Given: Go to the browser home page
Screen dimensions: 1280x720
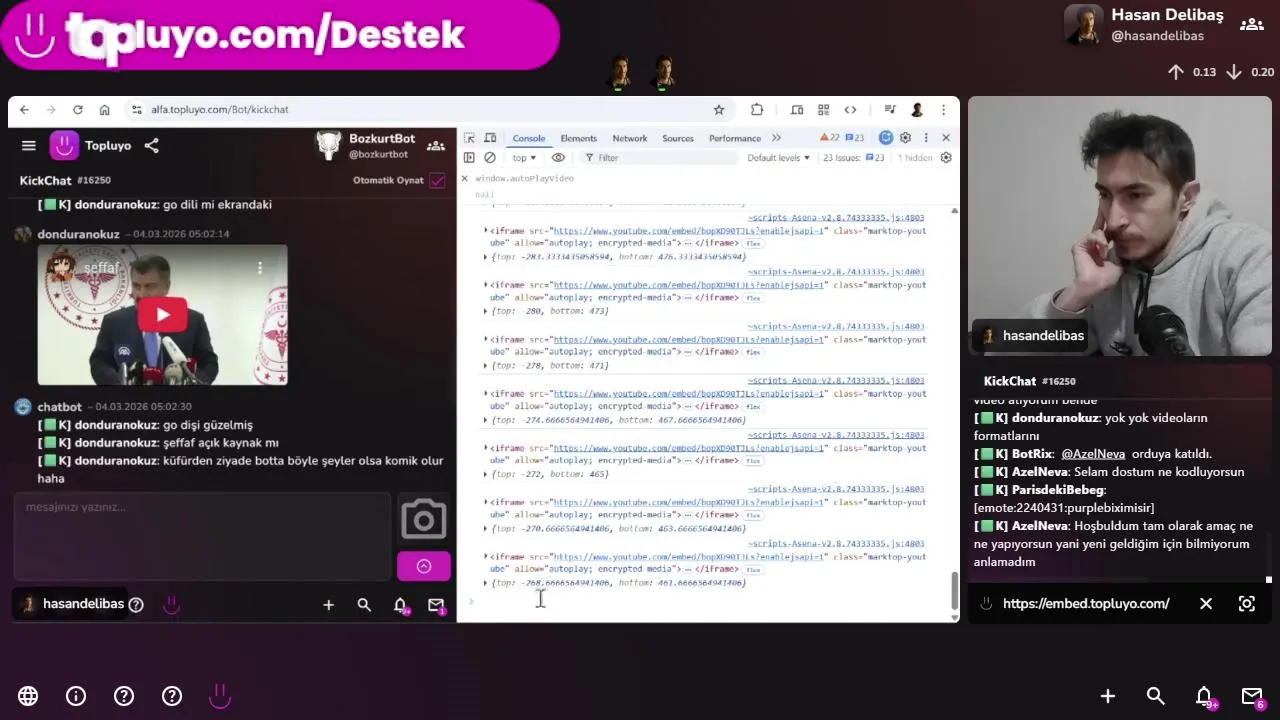Looking at the screenshot, I should [x=104, y=110].
